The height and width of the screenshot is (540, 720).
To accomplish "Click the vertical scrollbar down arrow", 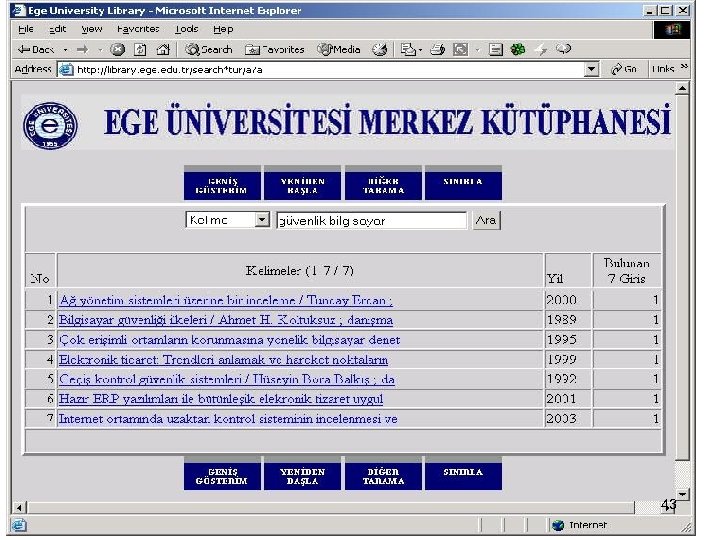I will [682, 495].
